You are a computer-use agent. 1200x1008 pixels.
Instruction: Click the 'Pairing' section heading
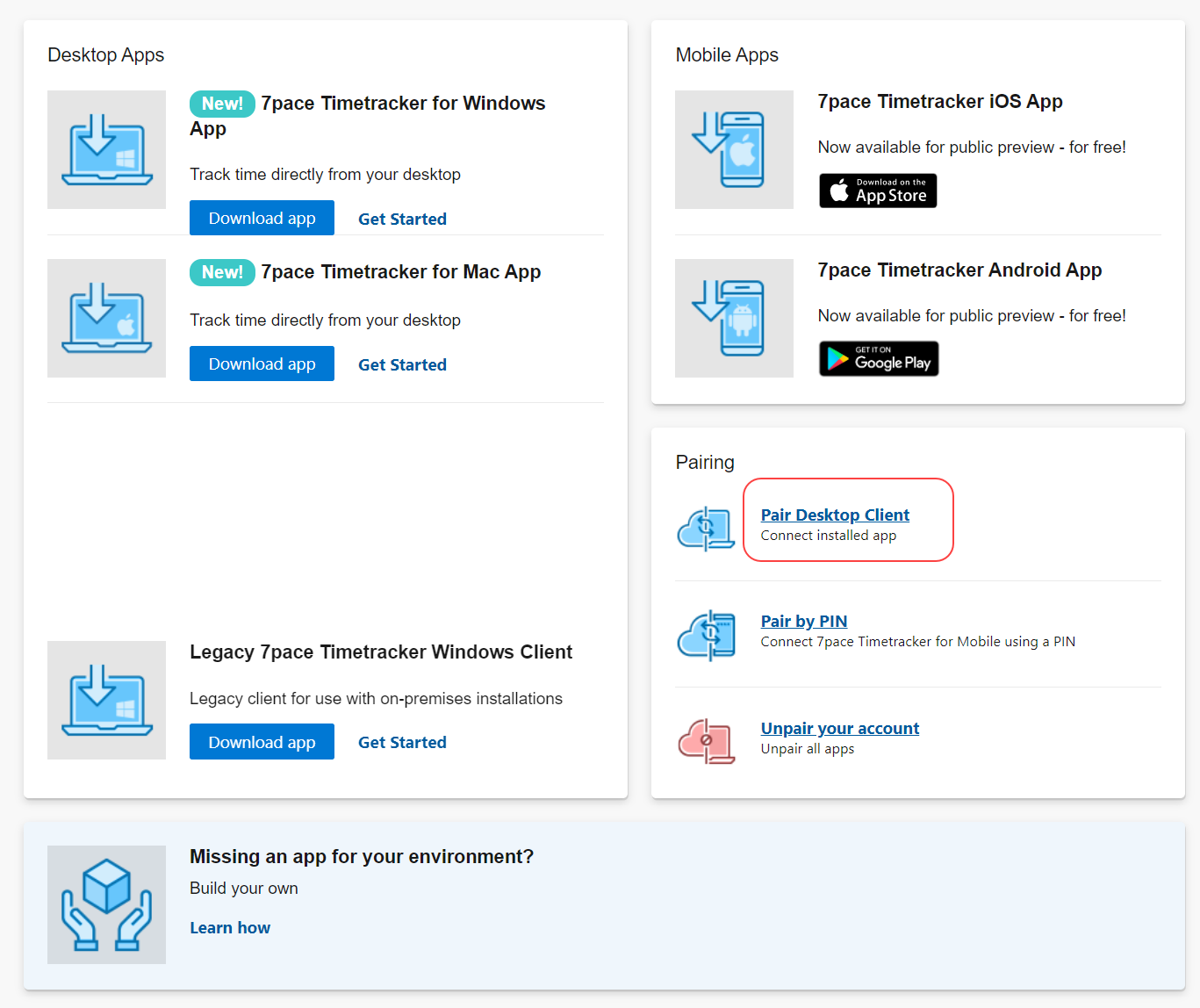pyautogui.click(x=705, y=462)
